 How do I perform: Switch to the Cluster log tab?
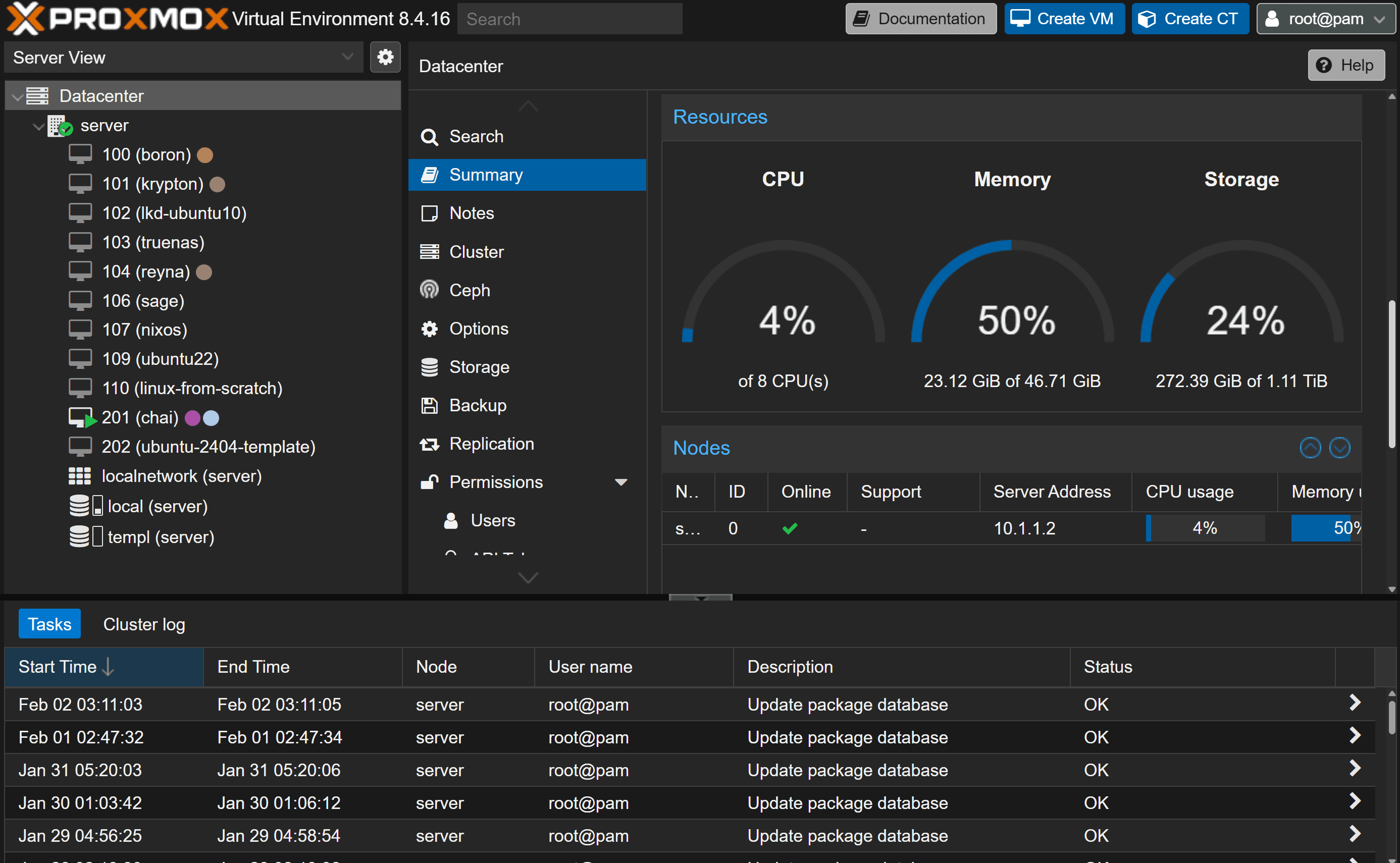[144, 623]
